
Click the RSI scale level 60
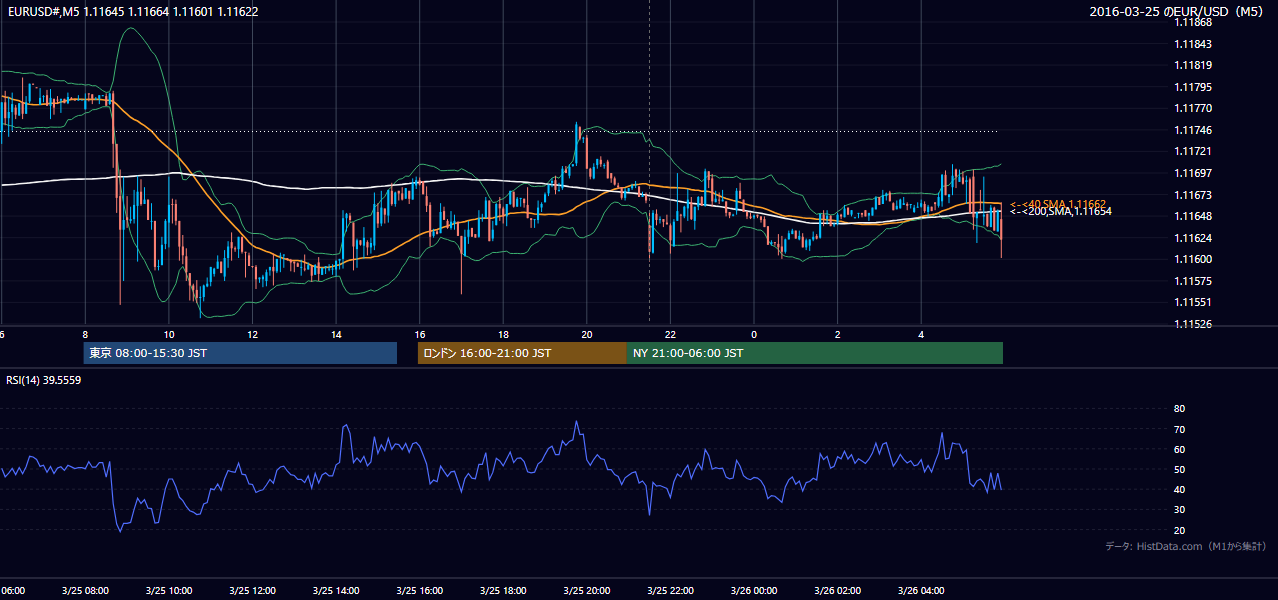coord(1180,450)
